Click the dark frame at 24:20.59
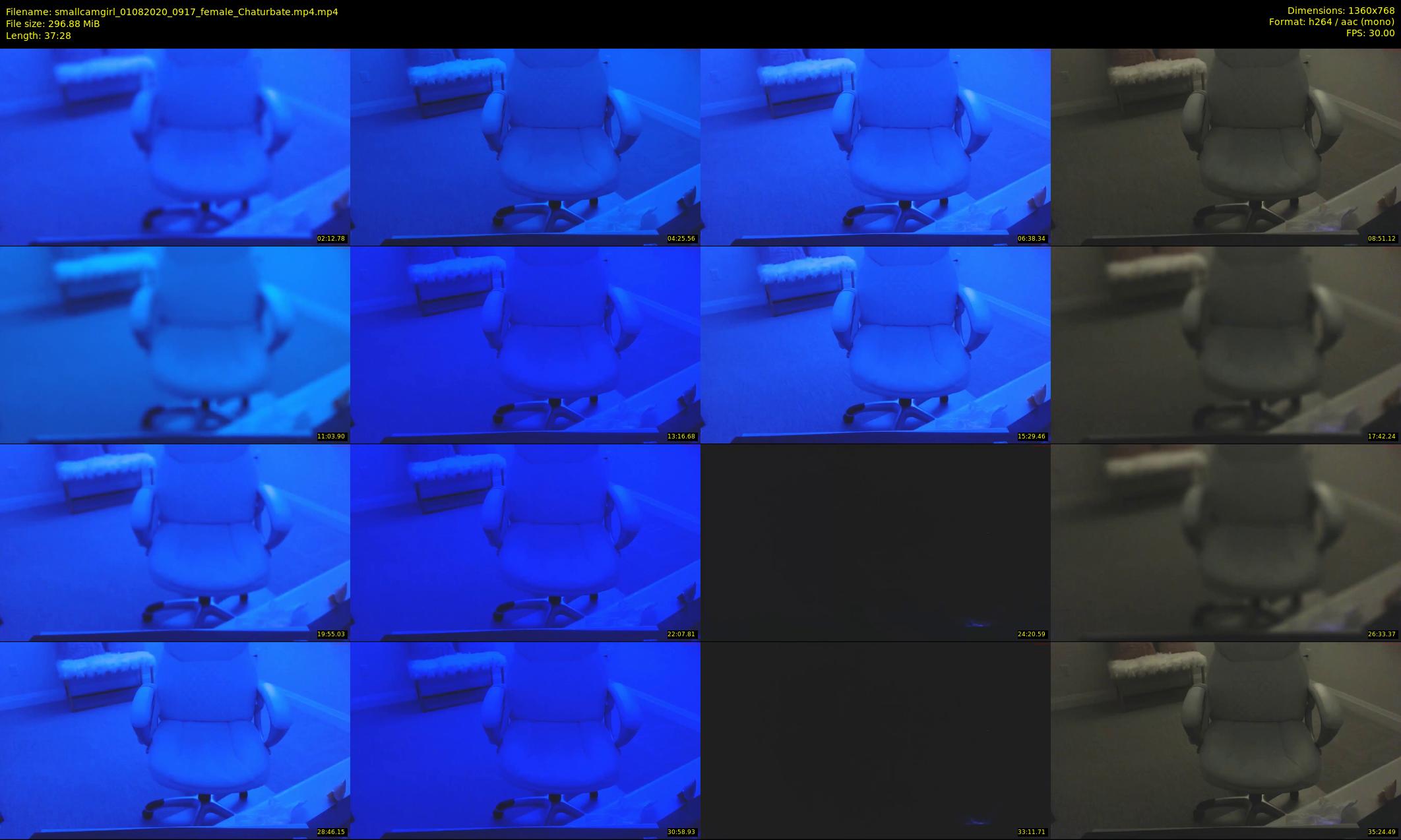 875,542
